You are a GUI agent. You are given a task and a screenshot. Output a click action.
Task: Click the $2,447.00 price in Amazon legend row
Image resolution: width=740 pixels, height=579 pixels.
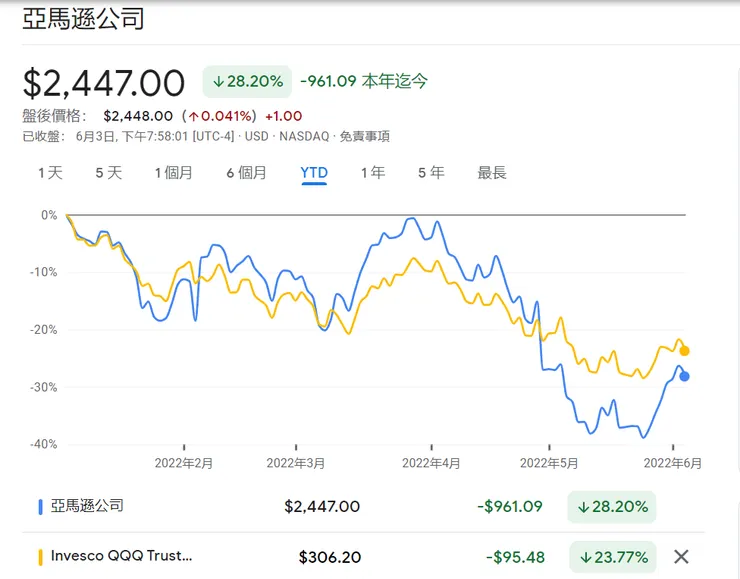(x=322, y=507)
